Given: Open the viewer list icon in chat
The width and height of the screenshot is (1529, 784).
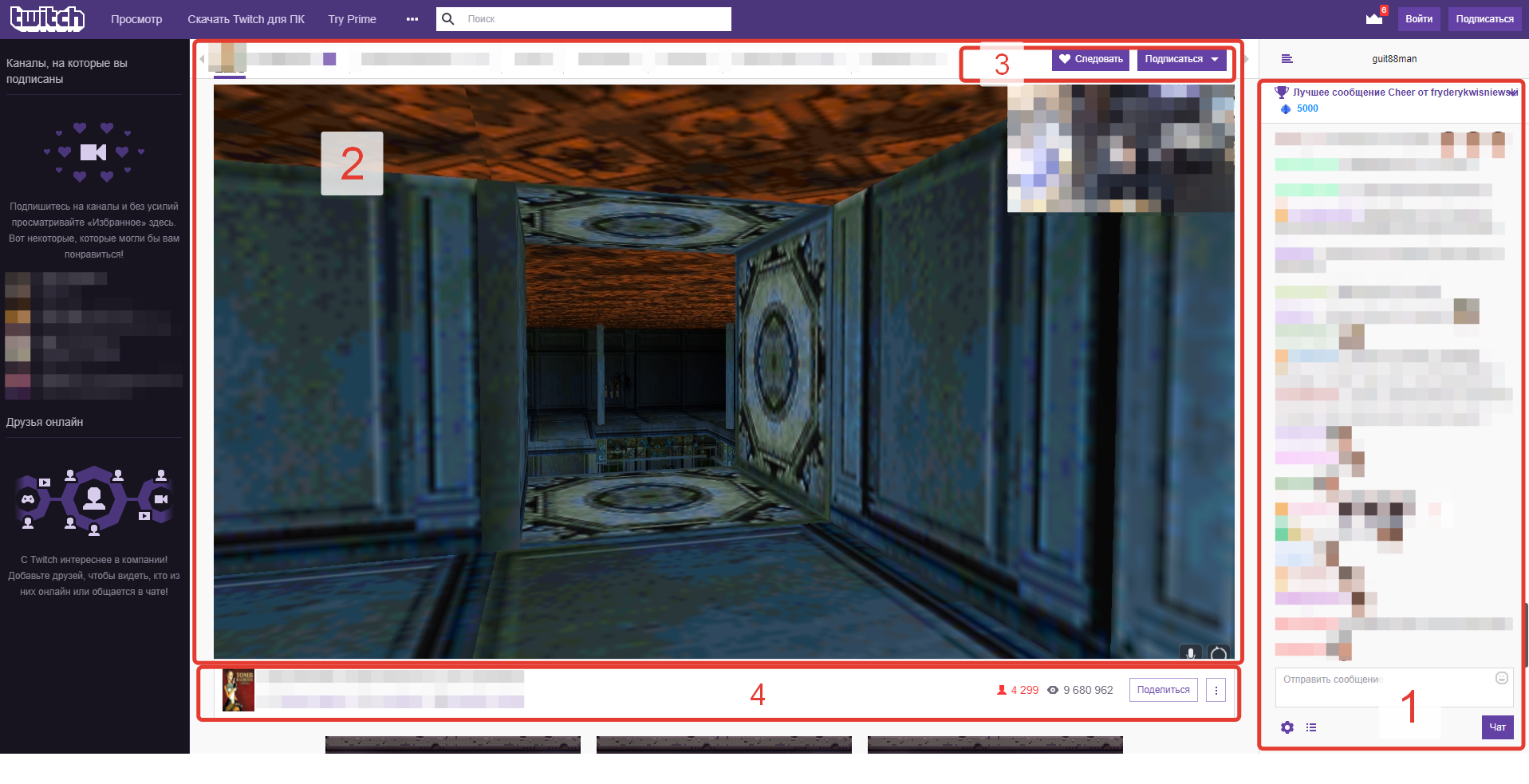Looking at the screenshot, I should tap(1311, 727).
